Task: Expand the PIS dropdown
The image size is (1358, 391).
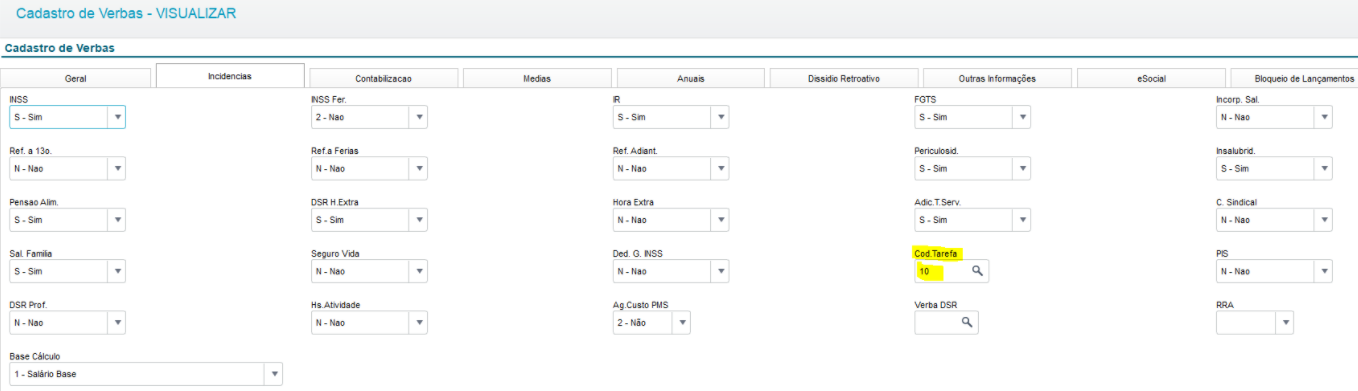Action: 1324,271
